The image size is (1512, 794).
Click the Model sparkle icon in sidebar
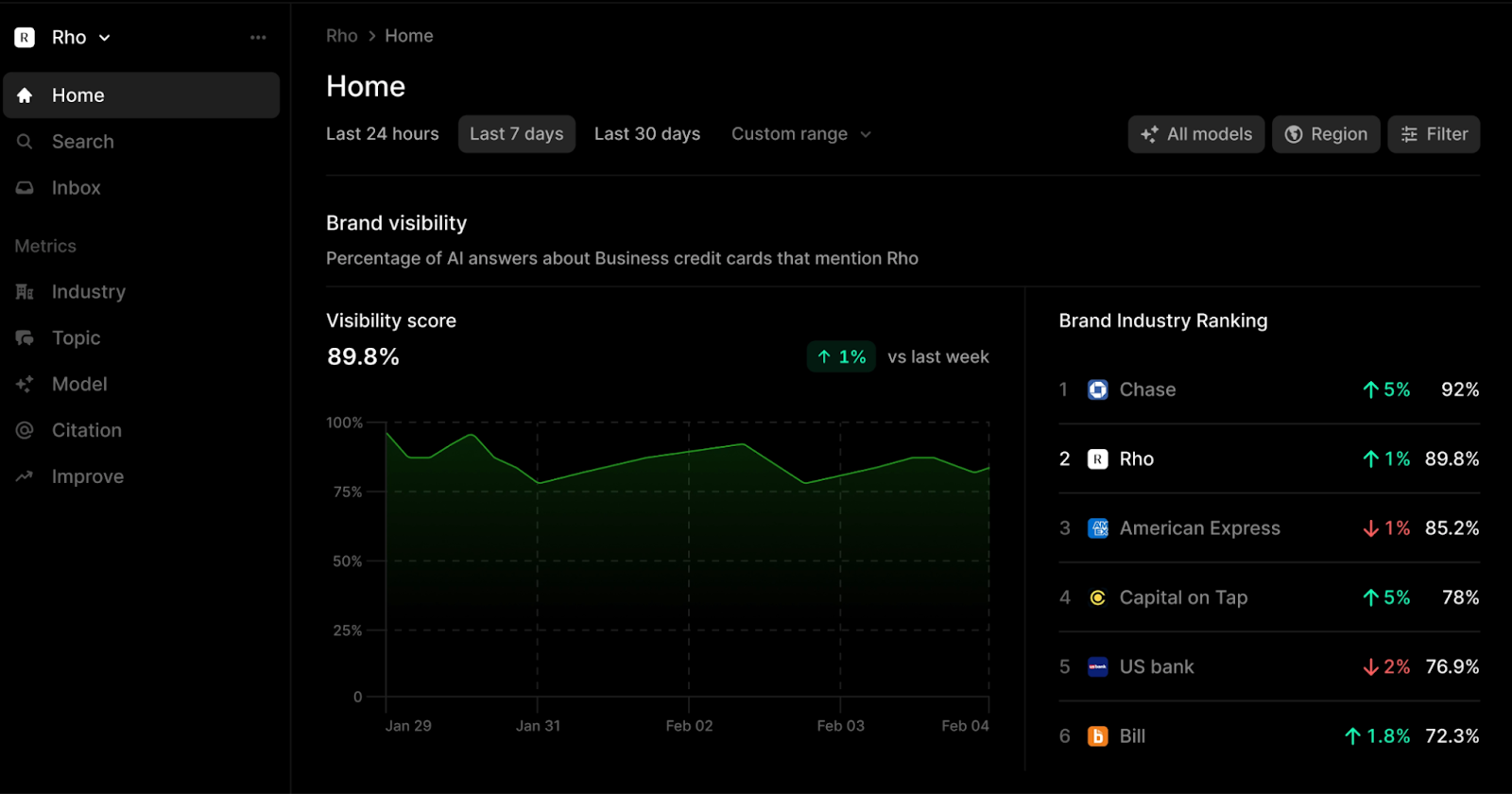25,384
